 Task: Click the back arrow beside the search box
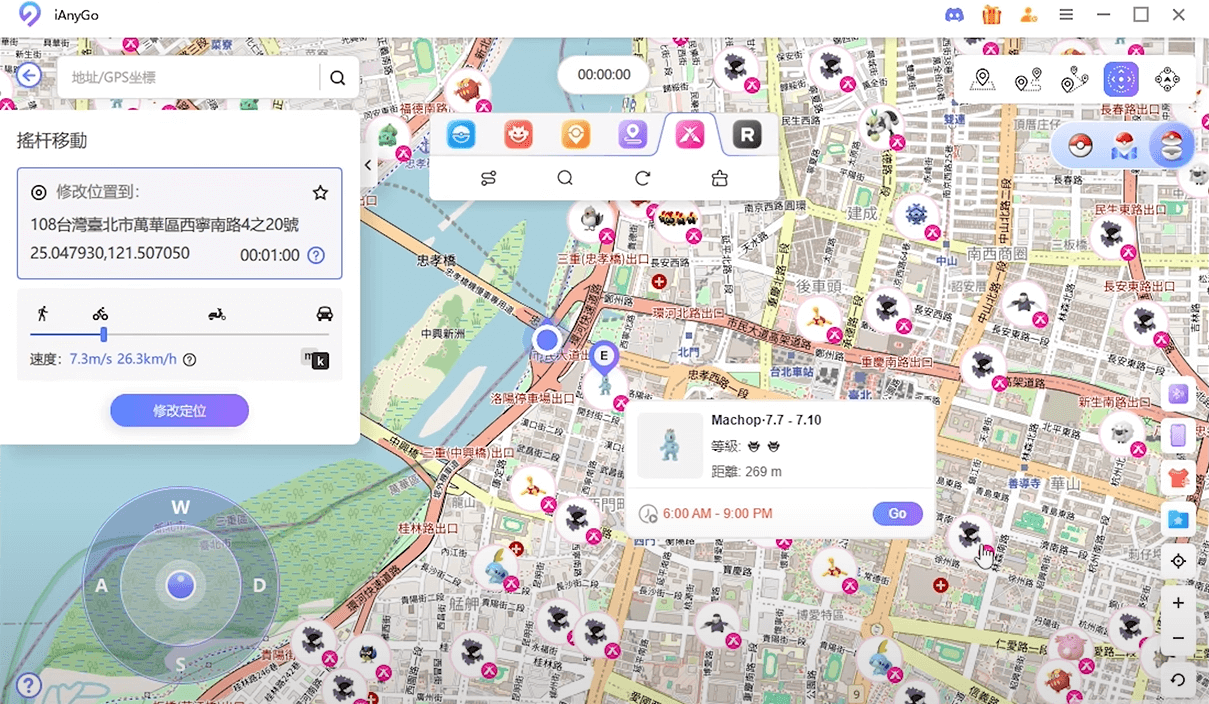point(29,75)
